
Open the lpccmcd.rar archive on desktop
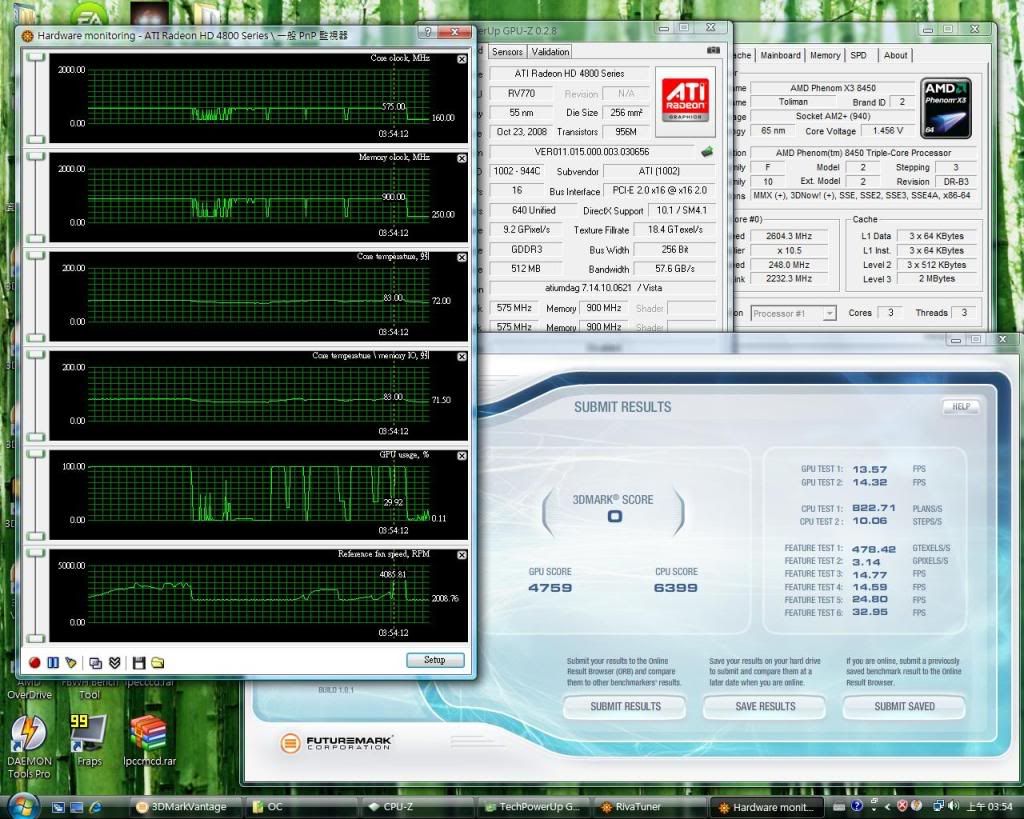point(149,740)
